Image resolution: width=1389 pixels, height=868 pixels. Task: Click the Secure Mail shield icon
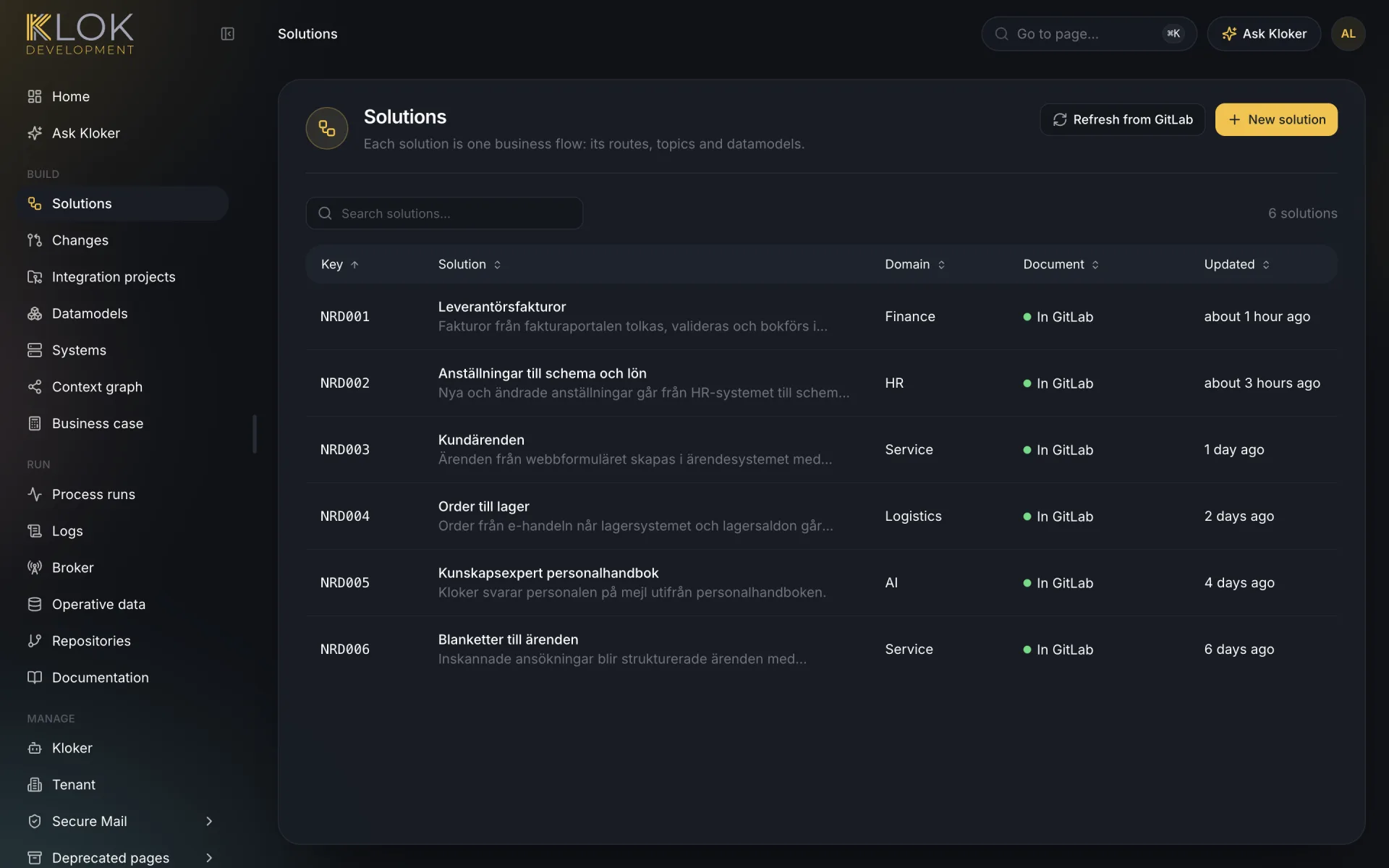(34, 821)
